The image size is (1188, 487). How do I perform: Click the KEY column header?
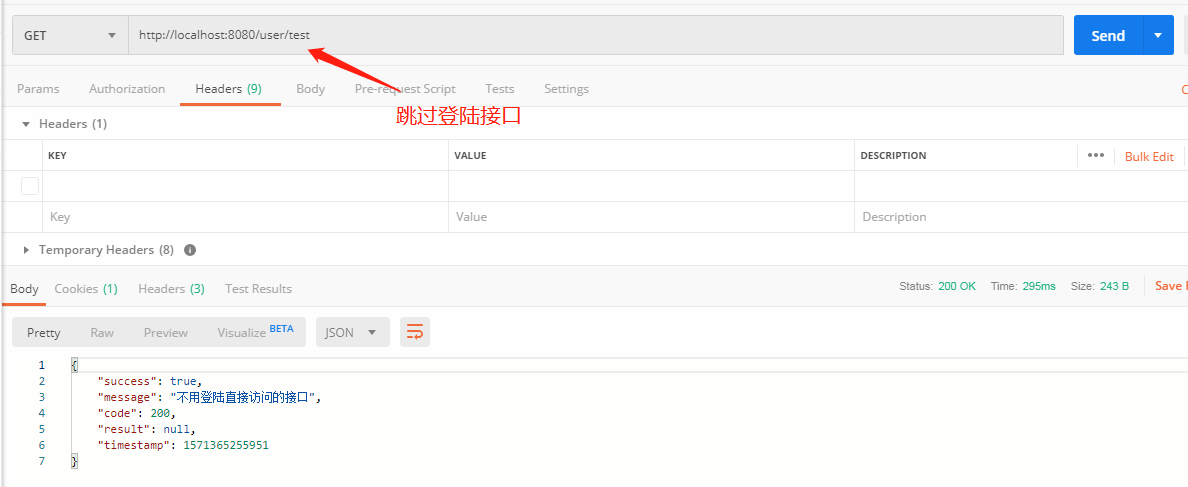click(57, 155)
